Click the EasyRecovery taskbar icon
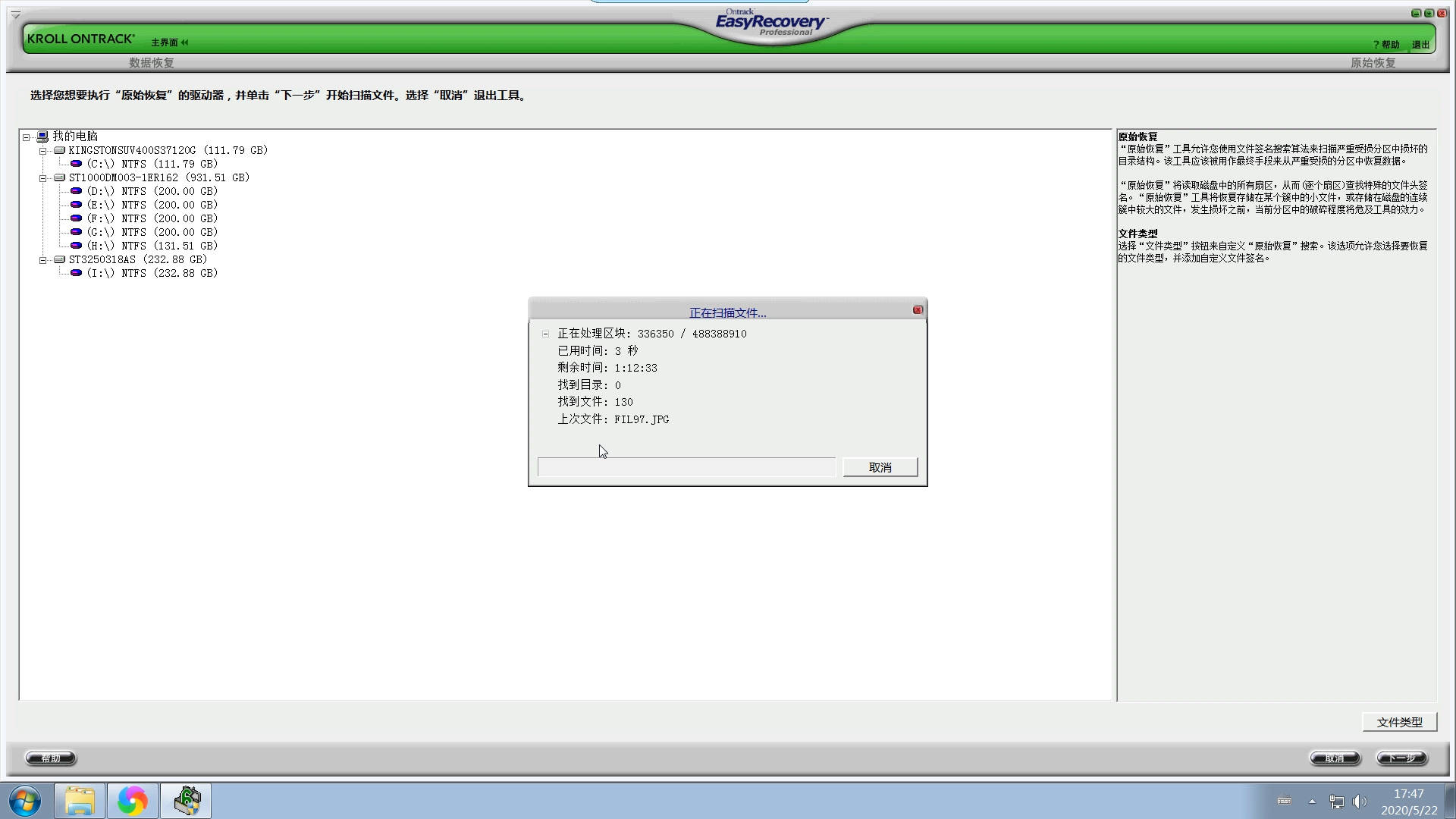Image resolution: width=1456 pixels, height=819 pixels. pyautogui.click(x=187, y=801)
